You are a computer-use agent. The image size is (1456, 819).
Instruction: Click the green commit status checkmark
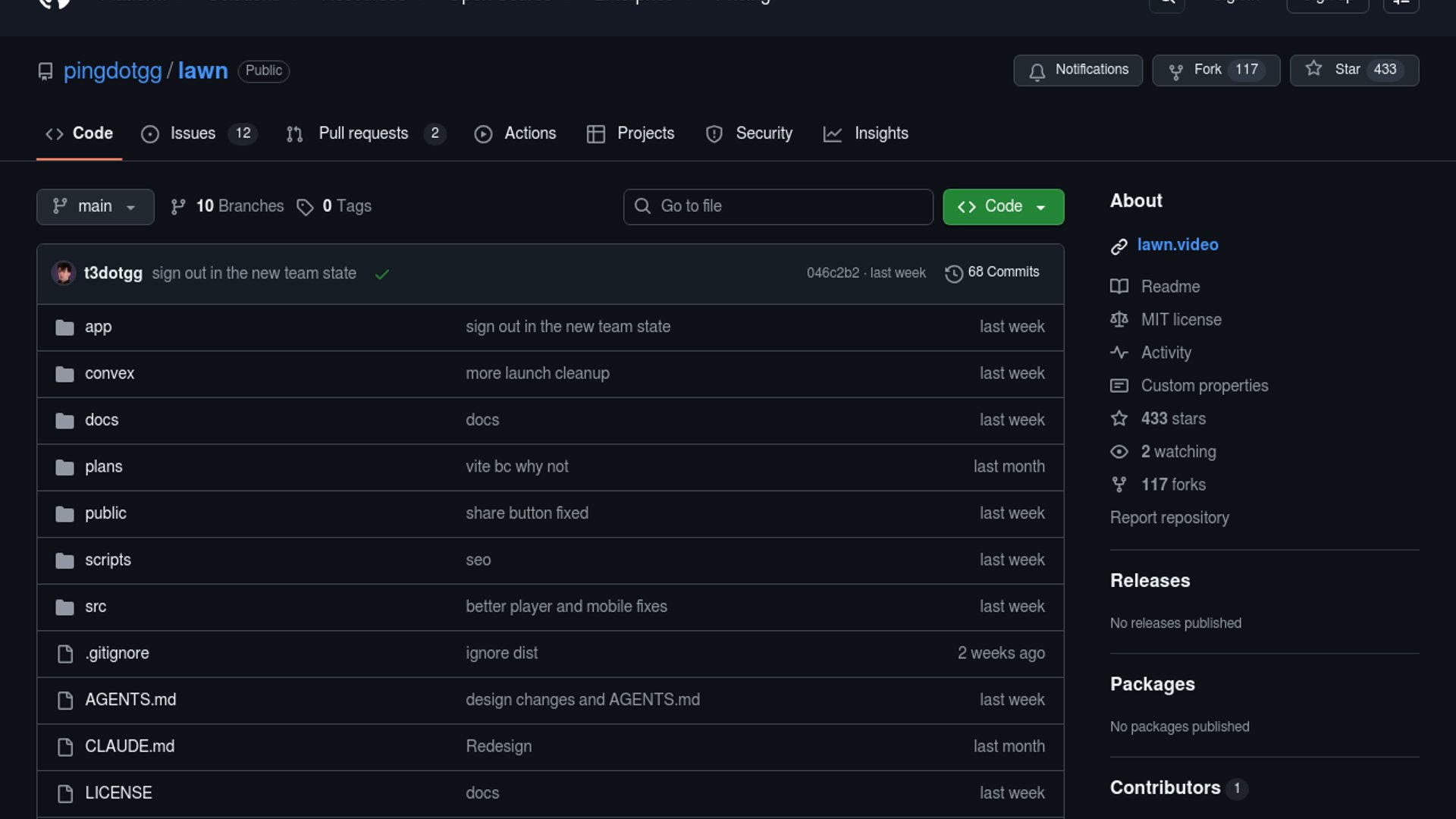pos(382,274)
